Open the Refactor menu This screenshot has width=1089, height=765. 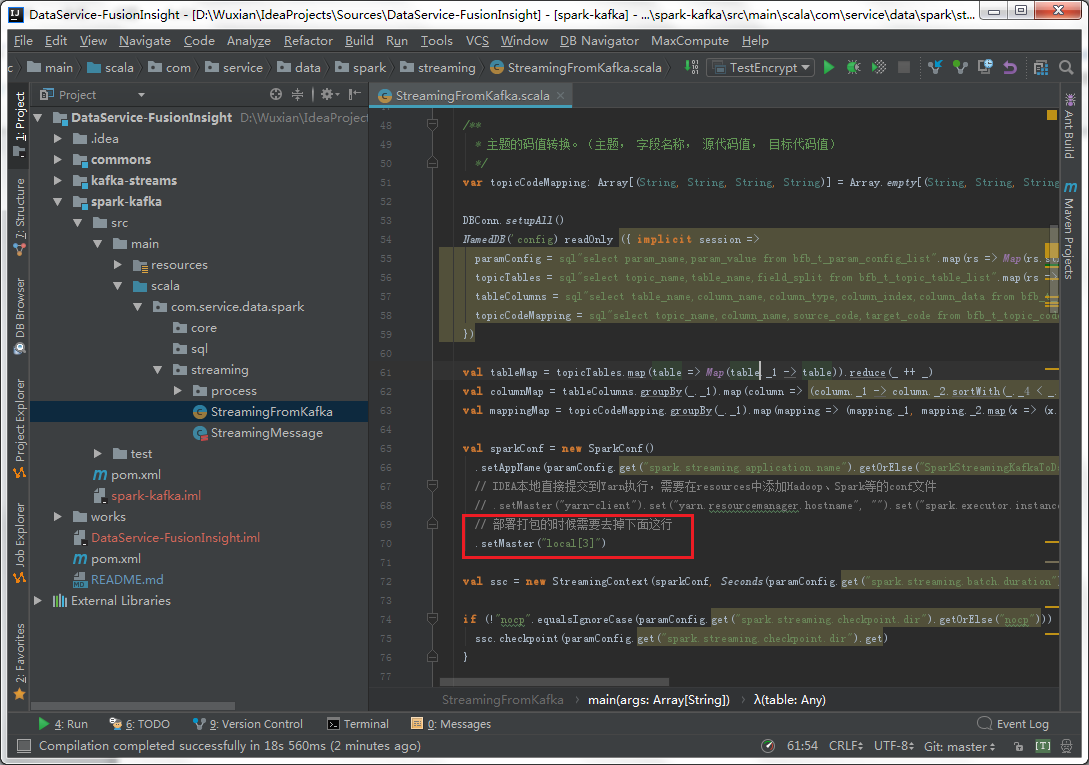point(308,41)
